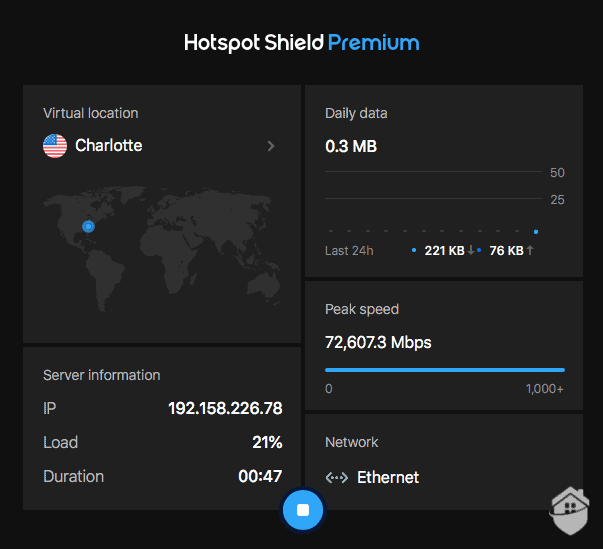This screenshot has height=549, width=603.
Task: Click the Server information heading
Action: (102, 375)
